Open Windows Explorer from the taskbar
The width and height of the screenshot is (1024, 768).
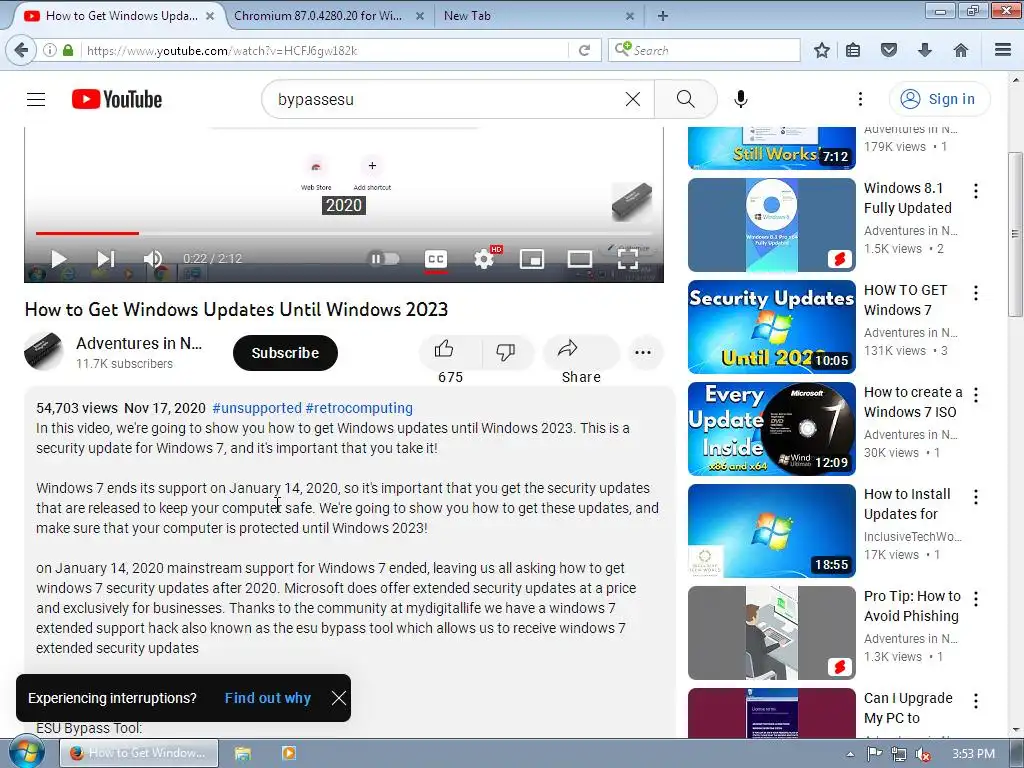(x=242, y=753)
